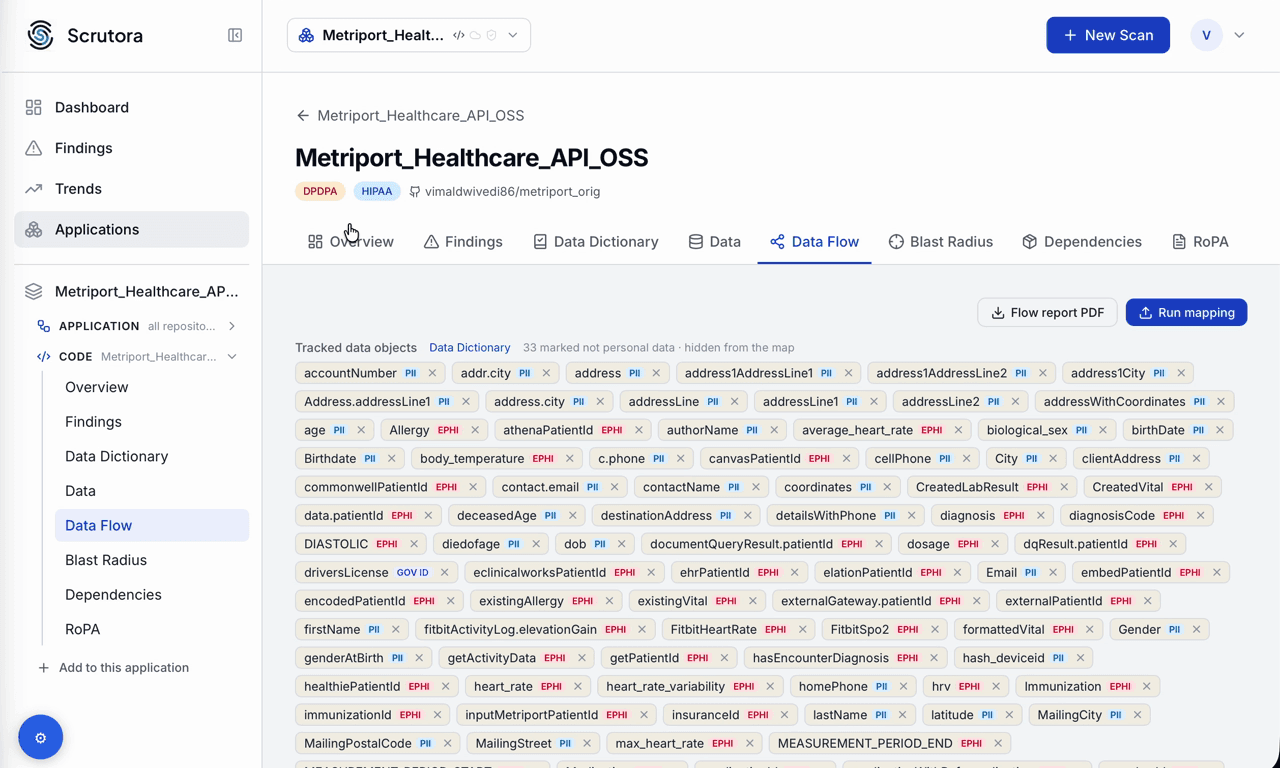Open the floating settings gear button
The height and width of the screenshot is (768, 1280).
click(40, 738)
